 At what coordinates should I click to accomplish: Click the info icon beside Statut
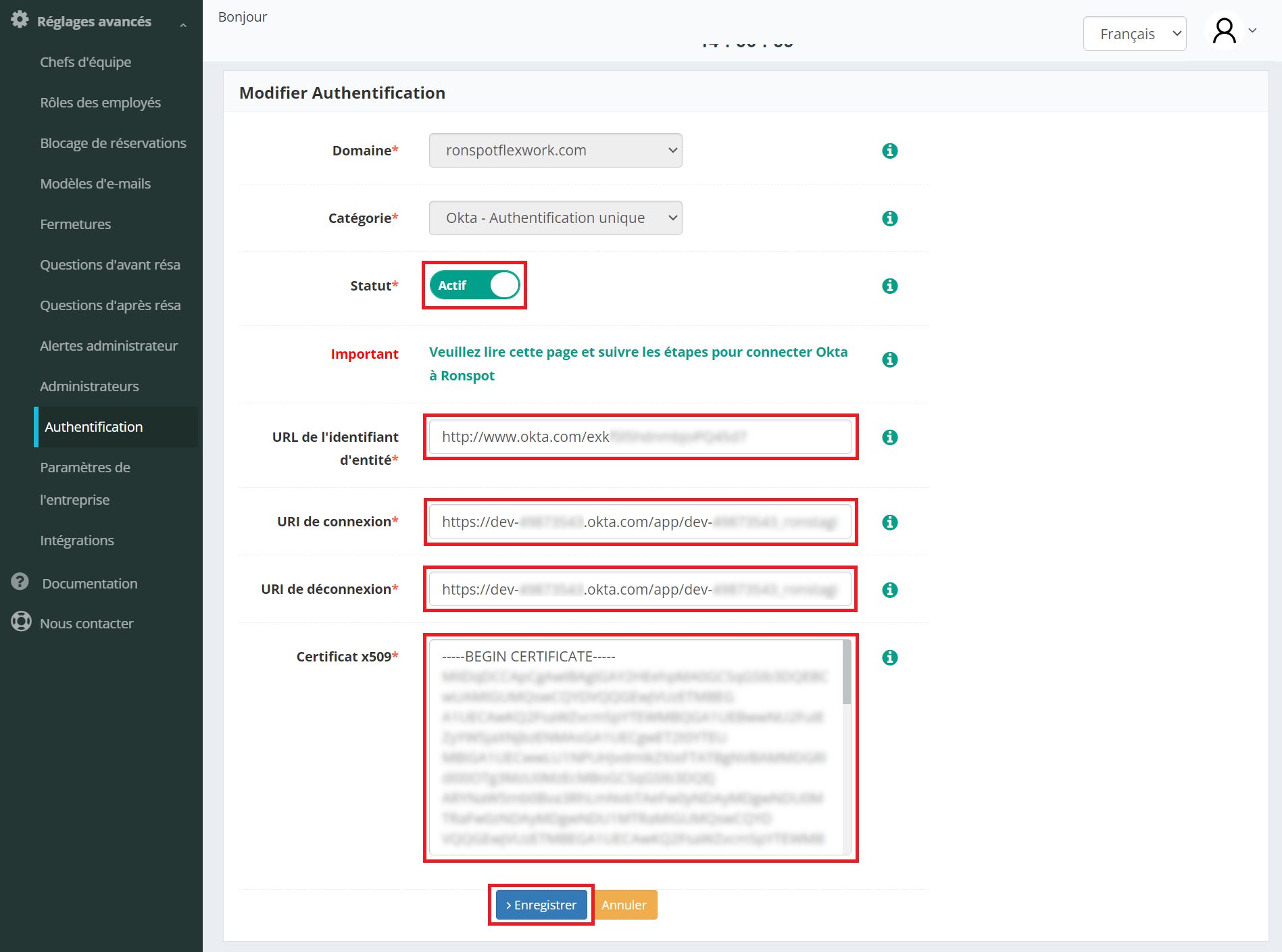coord(889,286)
